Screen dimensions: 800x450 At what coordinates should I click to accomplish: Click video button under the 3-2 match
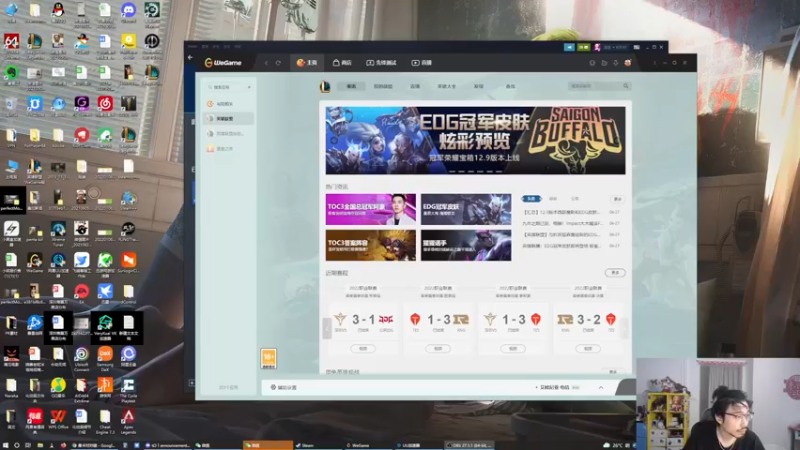[588, 348]
